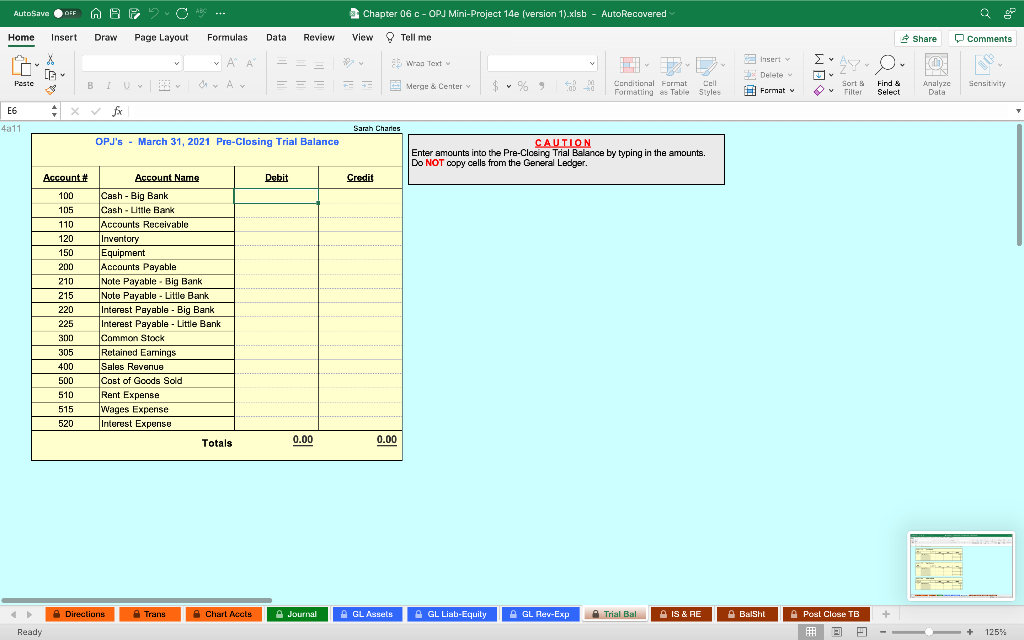Click the Sensitivity icon

coord(984,65)
